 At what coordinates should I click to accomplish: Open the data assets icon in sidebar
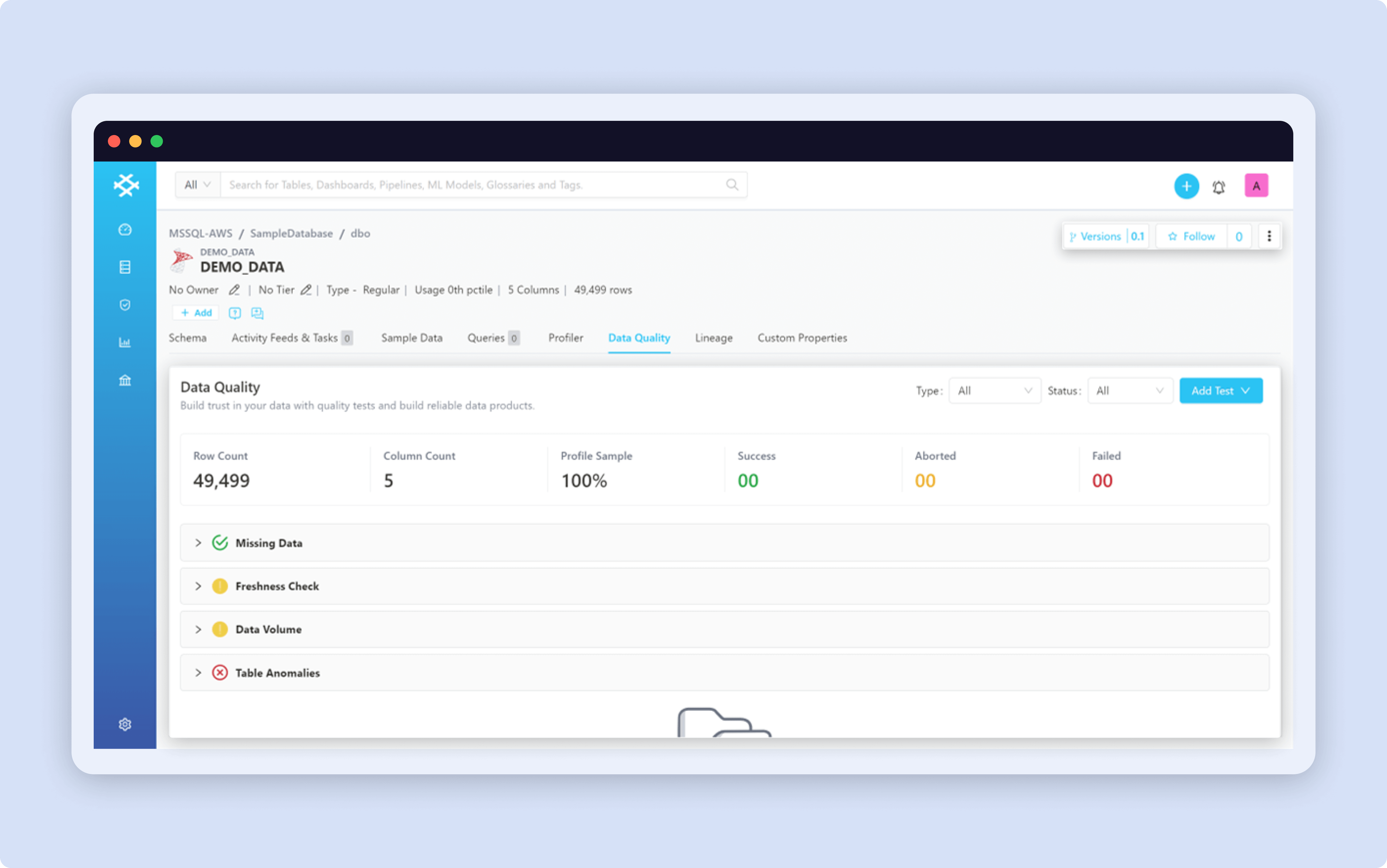(x=125, y=266)
